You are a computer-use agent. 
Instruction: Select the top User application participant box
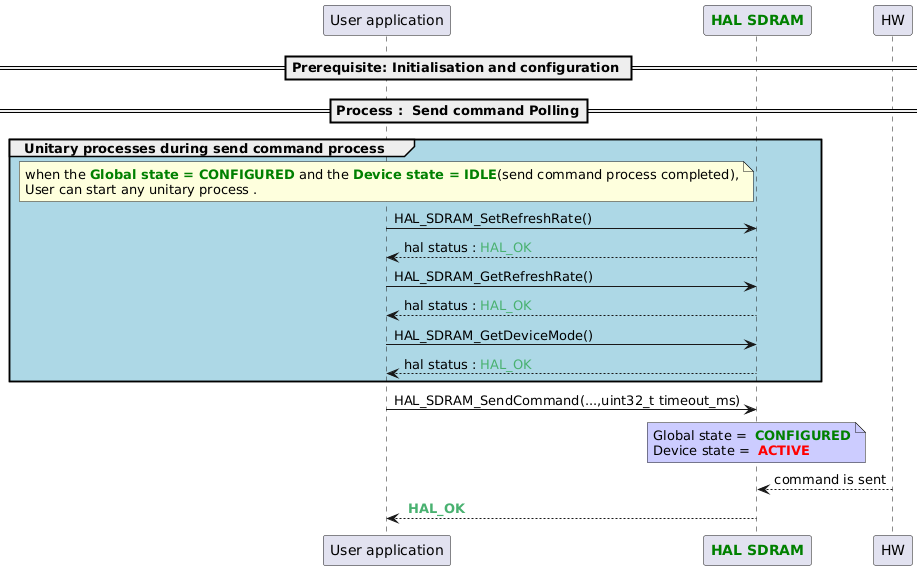[x=387, y=21]
